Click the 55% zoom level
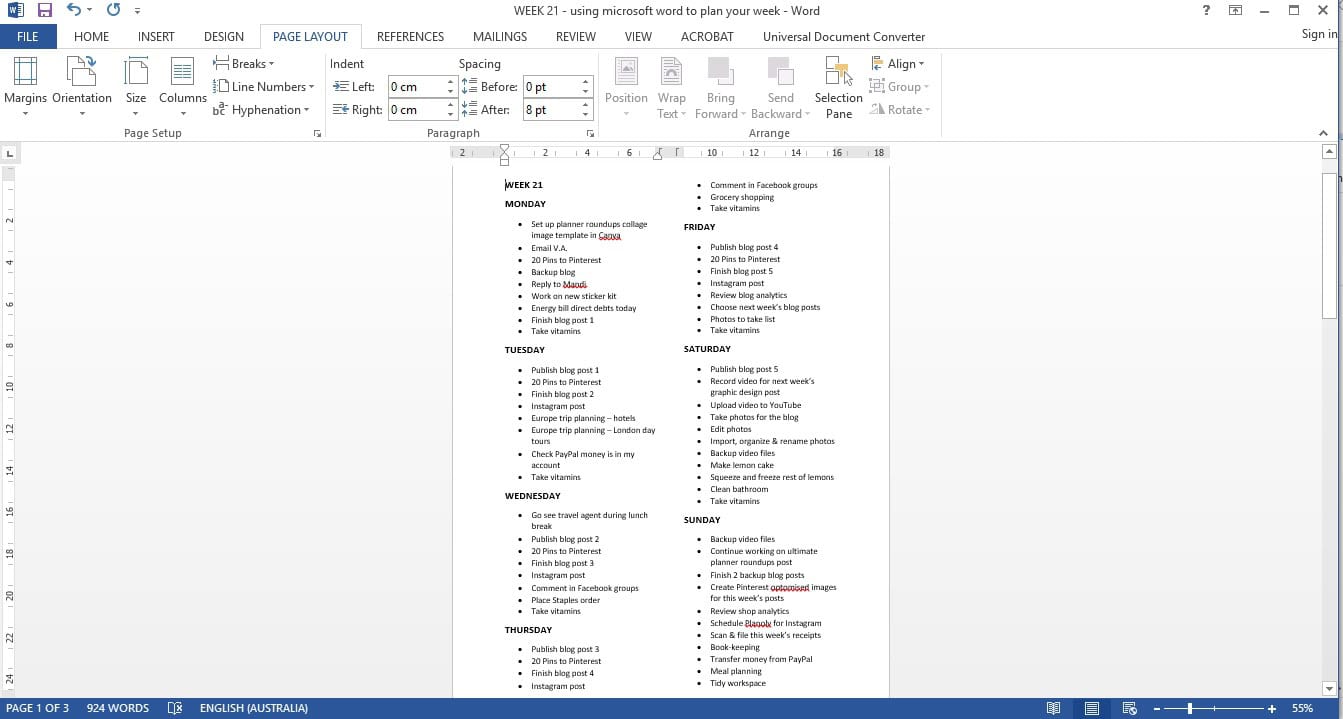 pos(1302,708)
